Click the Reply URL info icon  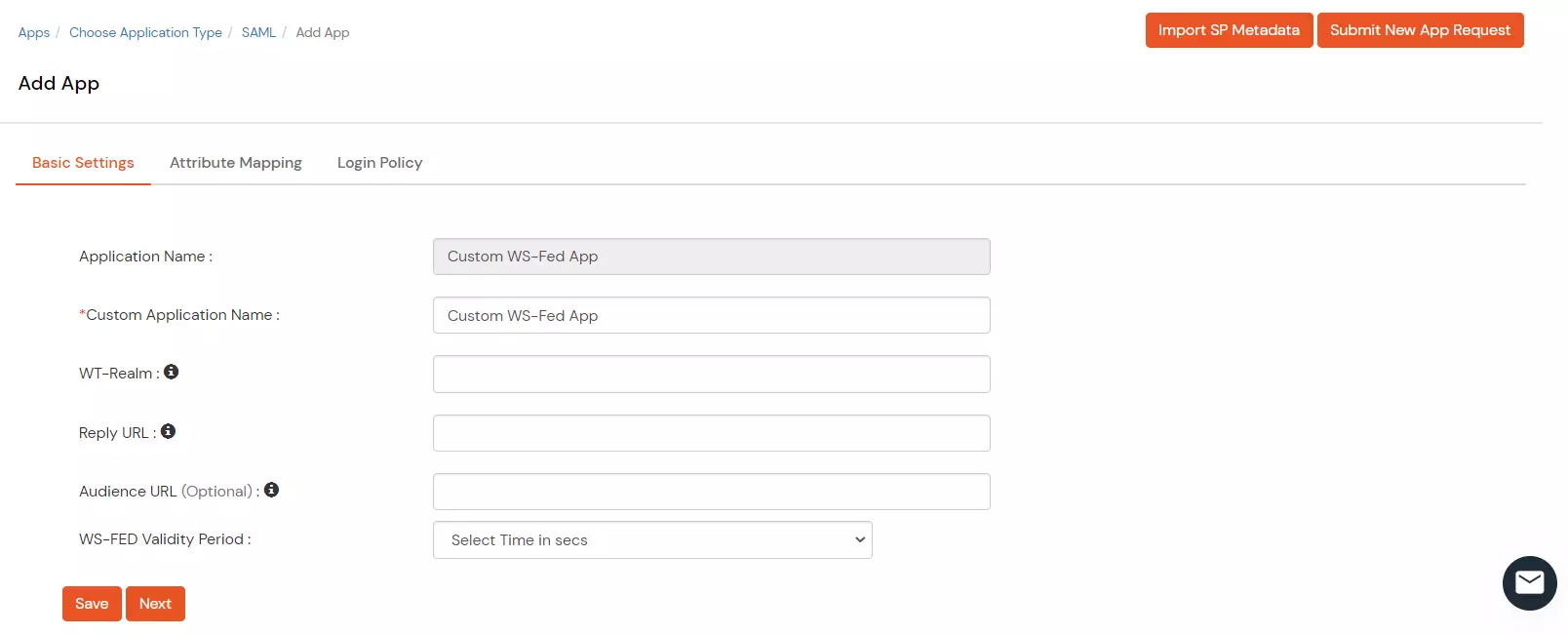click(x=168, y=431)
